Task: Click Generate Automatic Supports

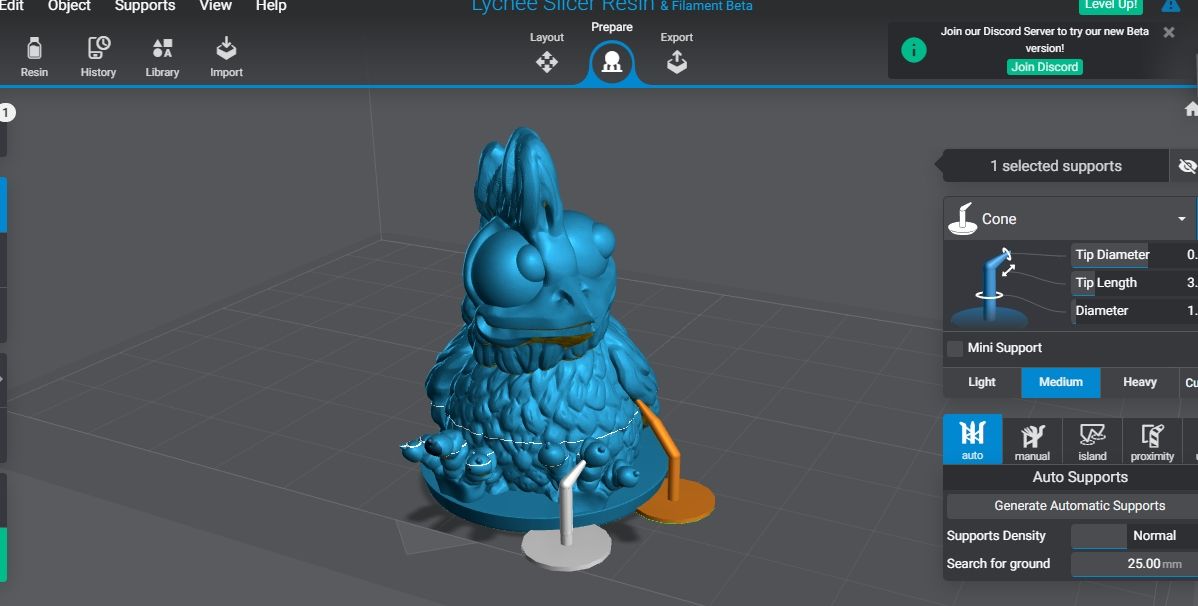Action: [1079, 505]
